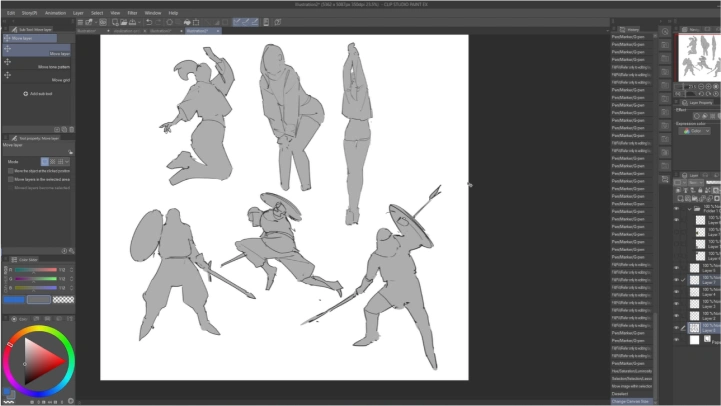Click the zoom in icon in the Navigator
Image resolution: width=721 pixels, height=406 pixels.
tap(709, 86)
